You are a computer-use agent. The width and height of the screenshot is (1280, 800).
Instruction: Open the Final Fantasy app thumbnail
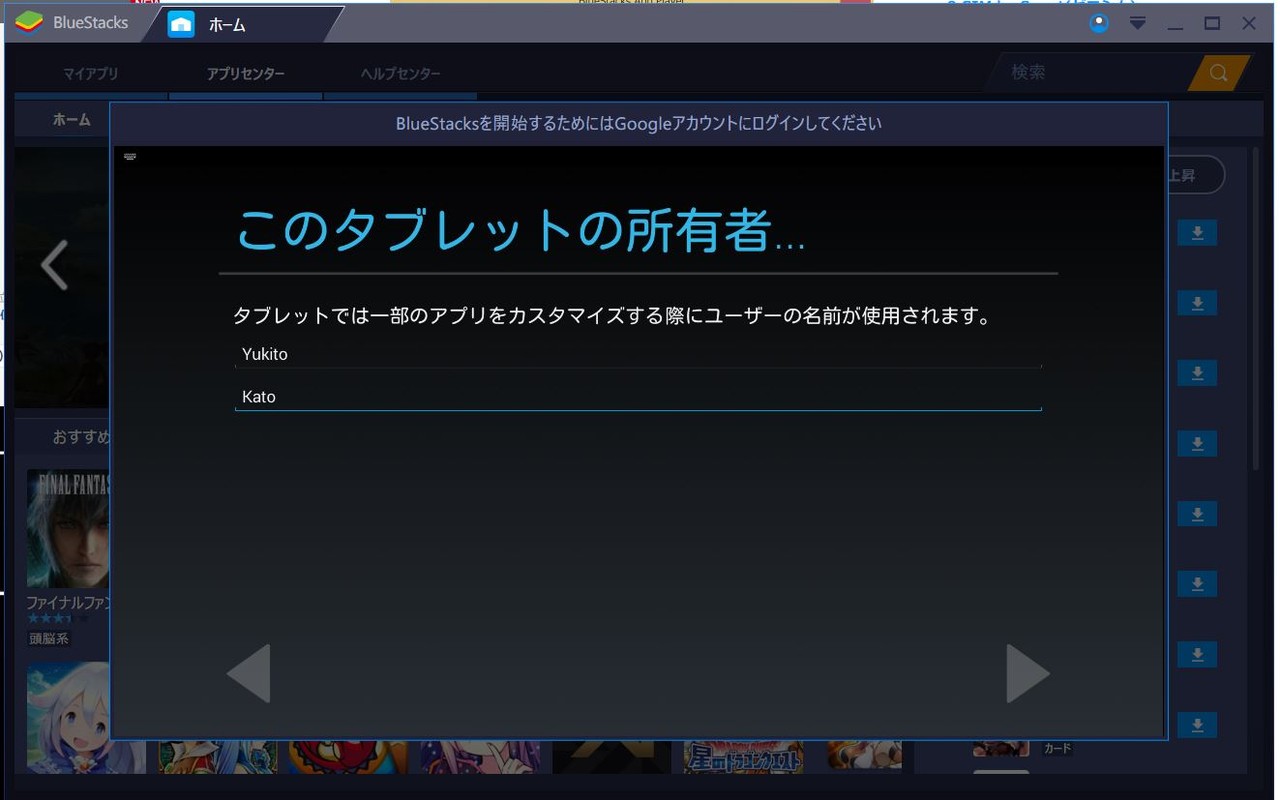tap(68, 529)
